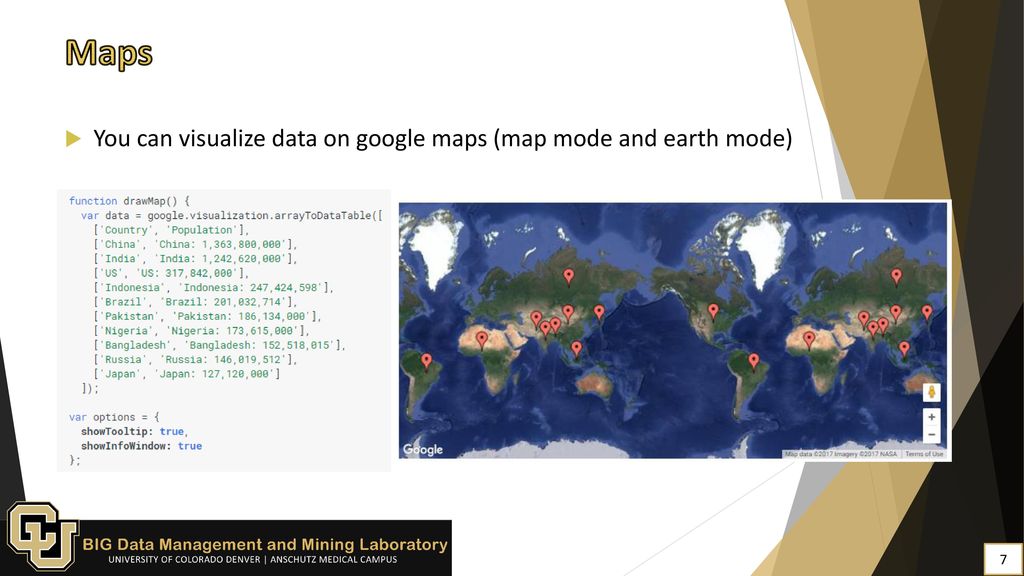Screen dimensions: 1024x576
Task: Click the bullet text about visualizing data on google maps
Action: pyautogui.click(x=443, y=138)
